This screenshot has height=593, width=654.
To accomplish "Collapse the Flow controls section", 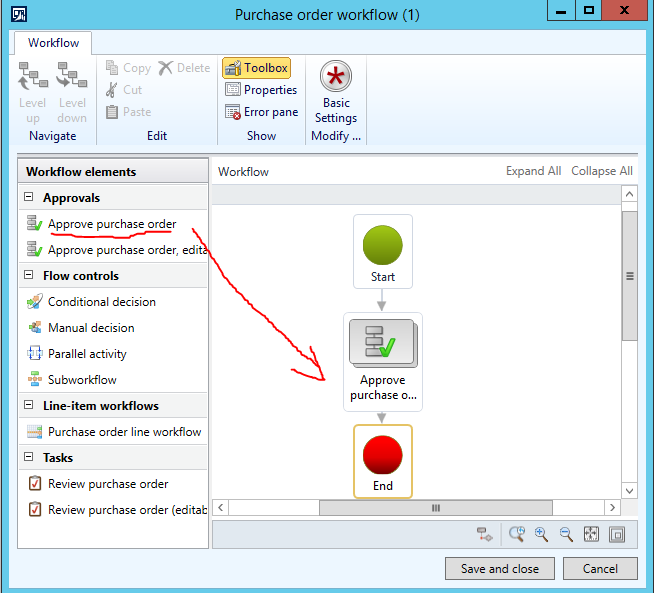I will coord(29,276).
